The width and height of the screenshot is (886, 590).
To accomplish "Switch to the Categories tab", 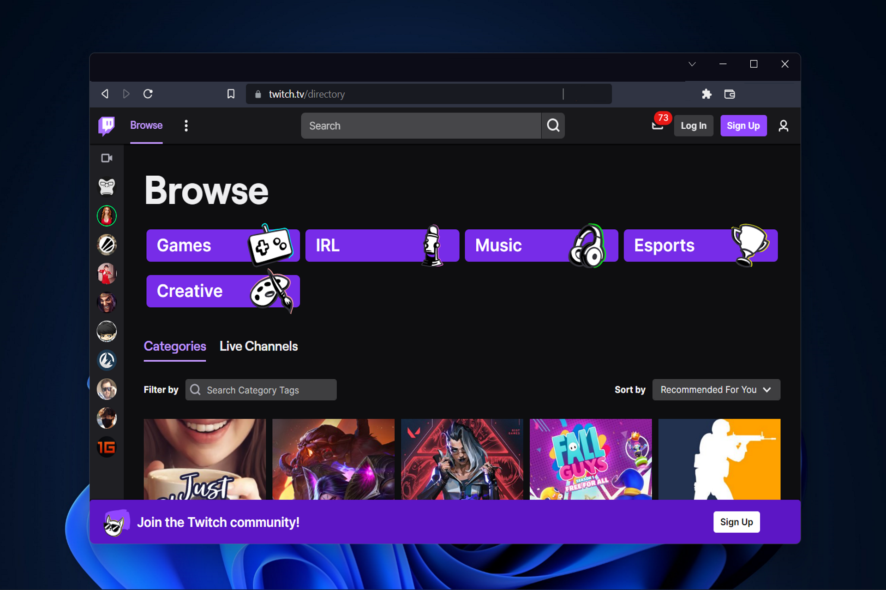I will pyautogui.click(x=175, y=346).
